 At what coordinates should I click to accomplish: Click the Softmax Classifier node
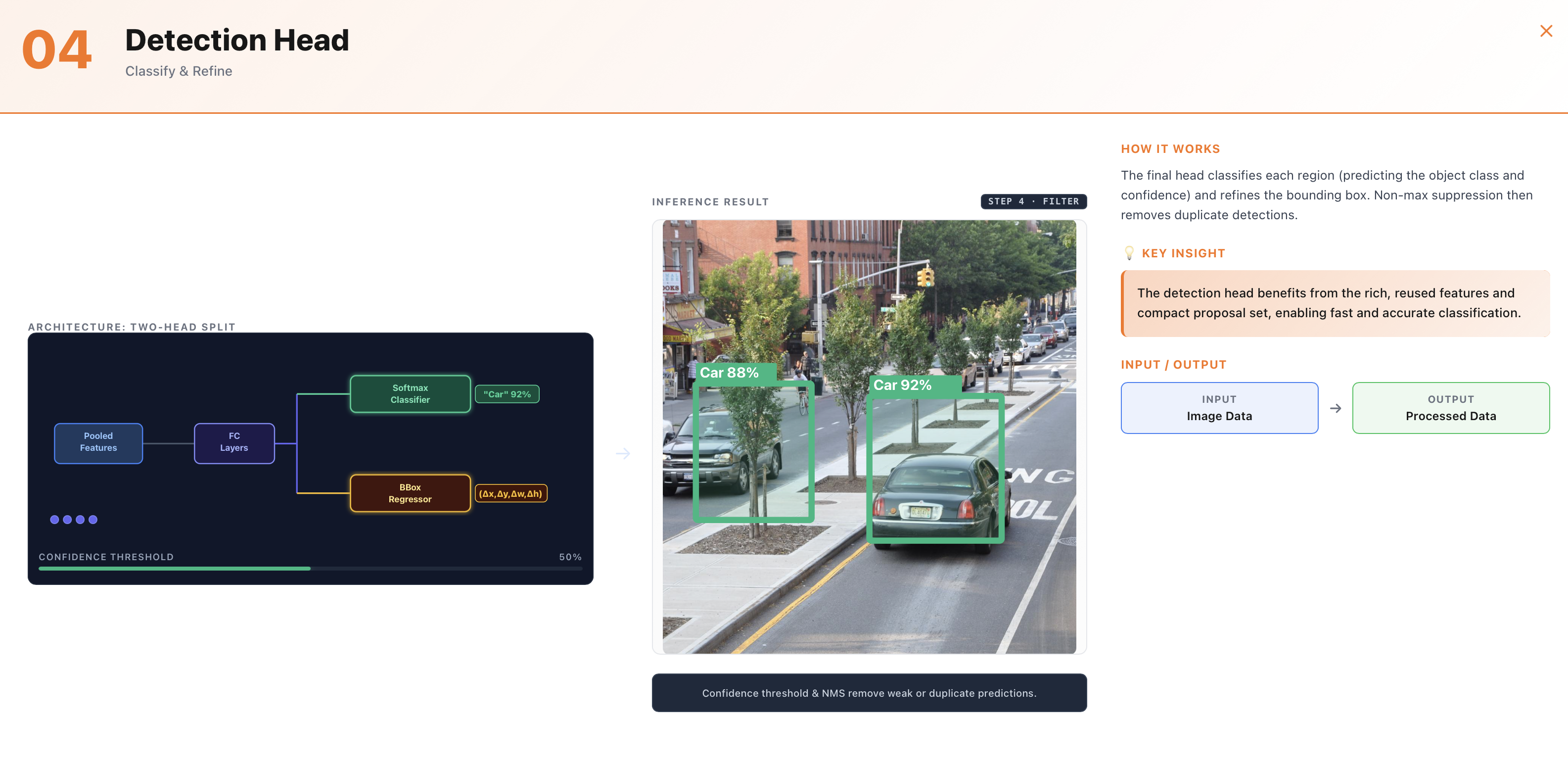(410, 394)
